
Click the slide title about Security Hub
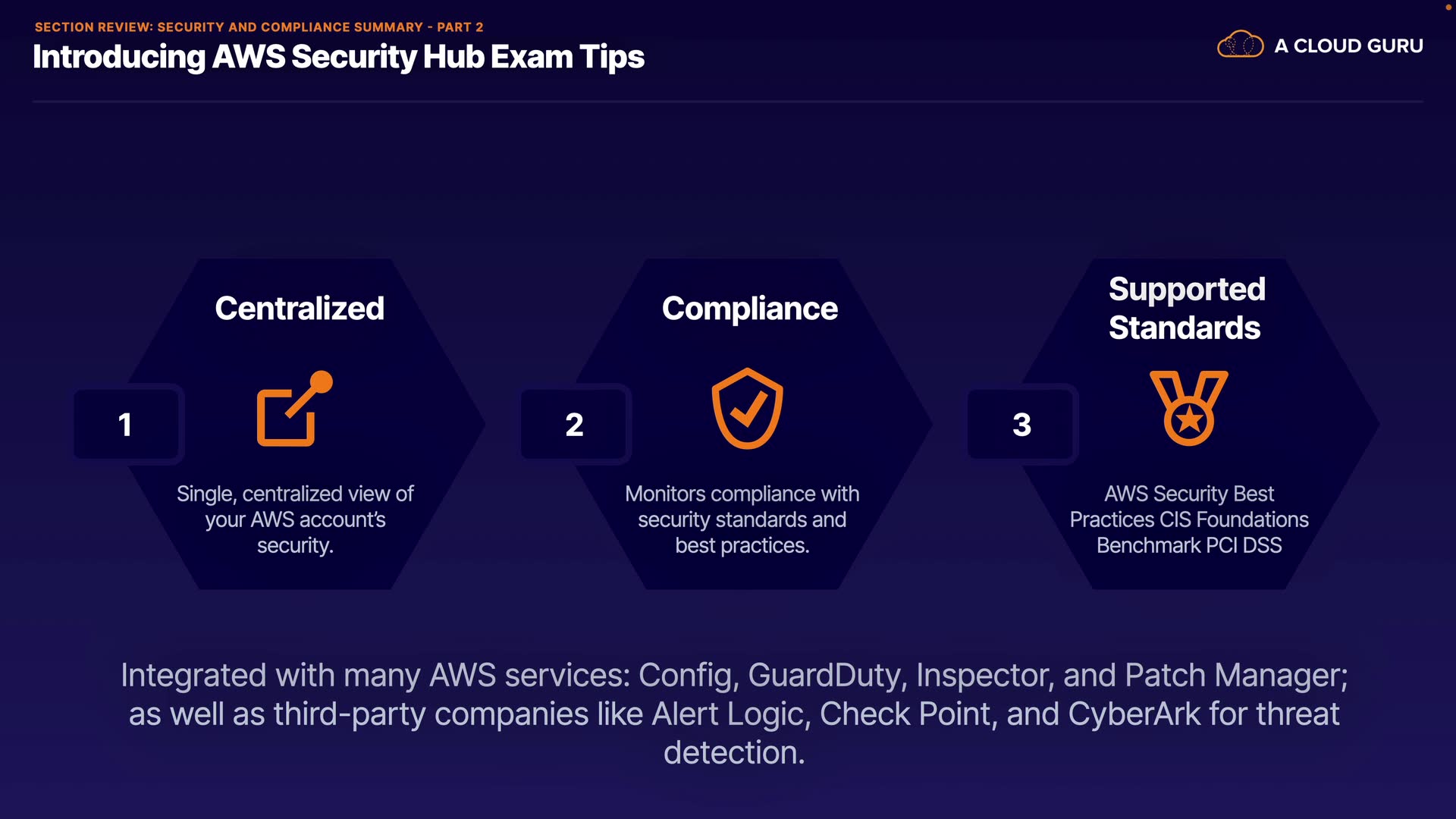(x=338, y=58)
